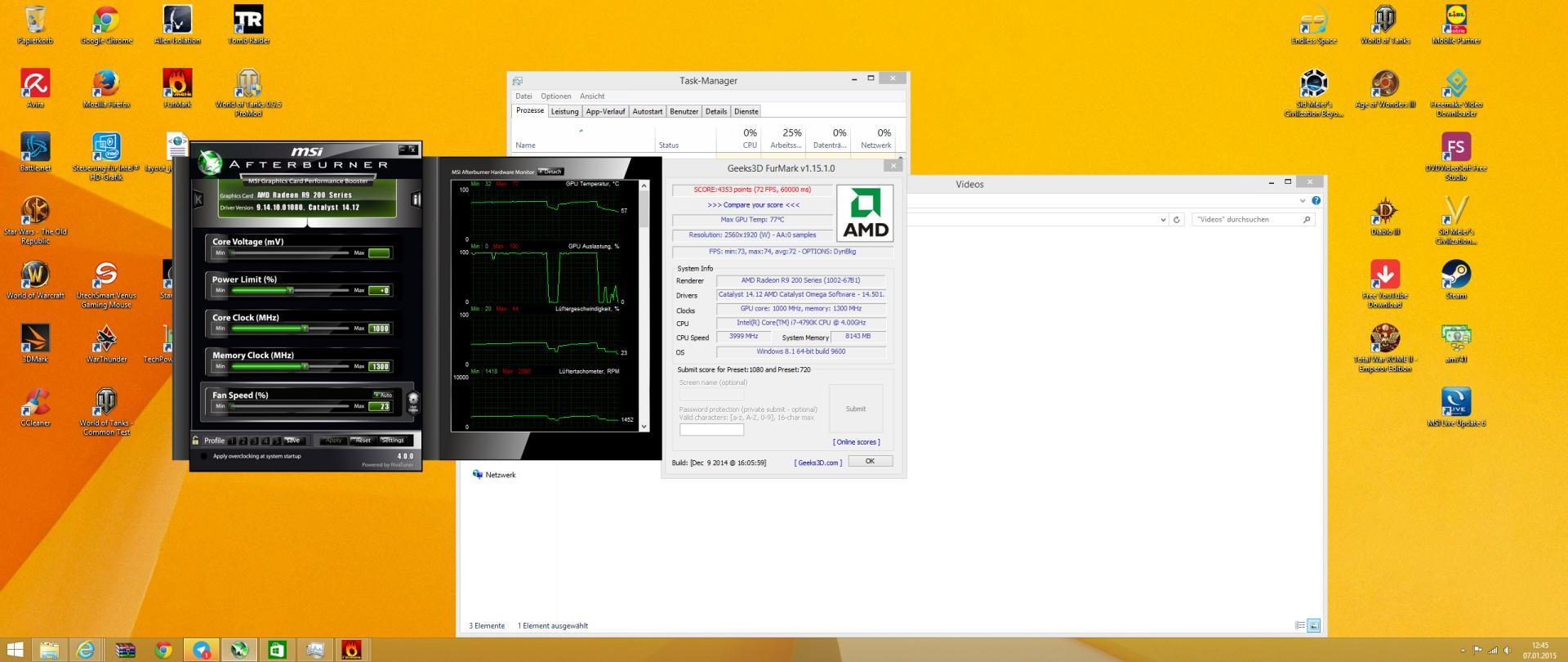The image size is (1568, 662).
Task: Launch MSI Live Update 6 shortcut
Action: (x=1456, y=407)
